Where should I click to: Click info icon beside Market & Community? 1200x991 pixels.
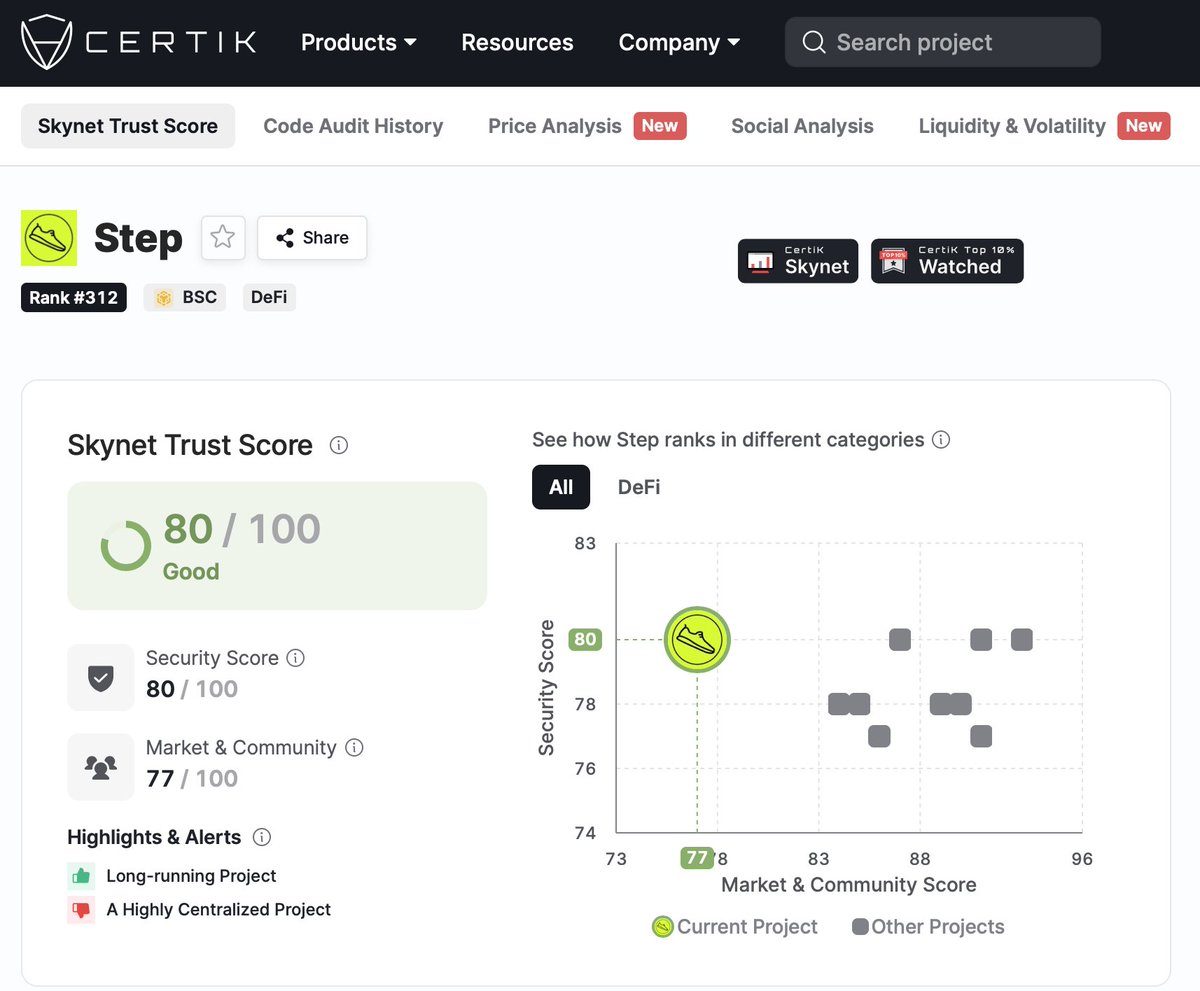tap(354, 747)
